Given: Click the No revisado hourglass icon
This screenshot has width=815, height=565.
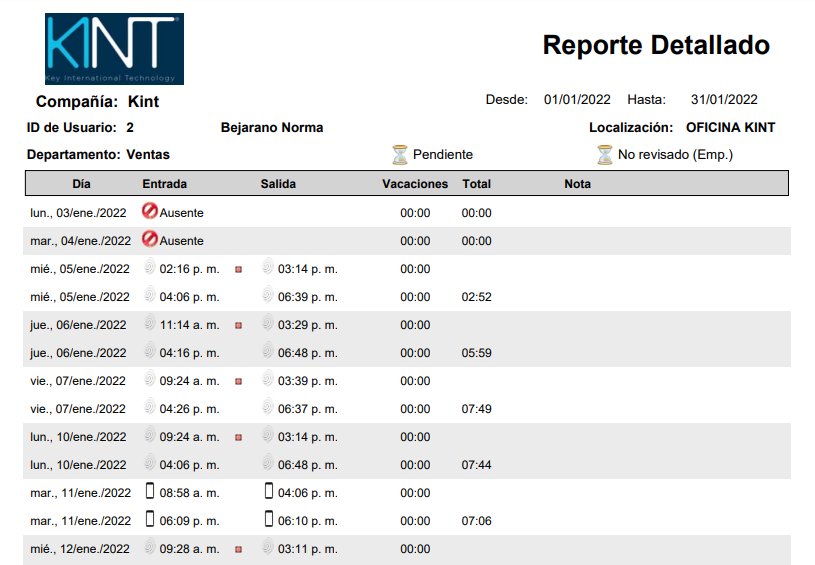Looking at the screenshot, I should point(605,155).
